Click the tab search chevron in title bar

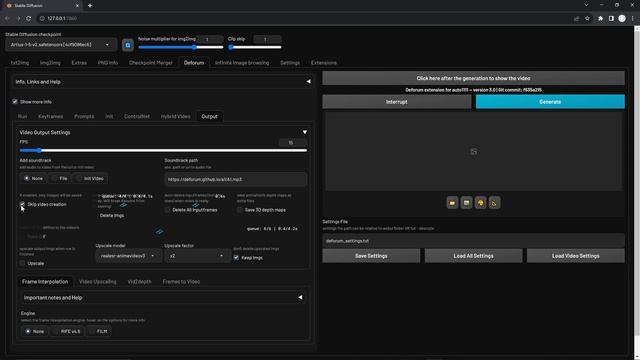click(586, 5)
